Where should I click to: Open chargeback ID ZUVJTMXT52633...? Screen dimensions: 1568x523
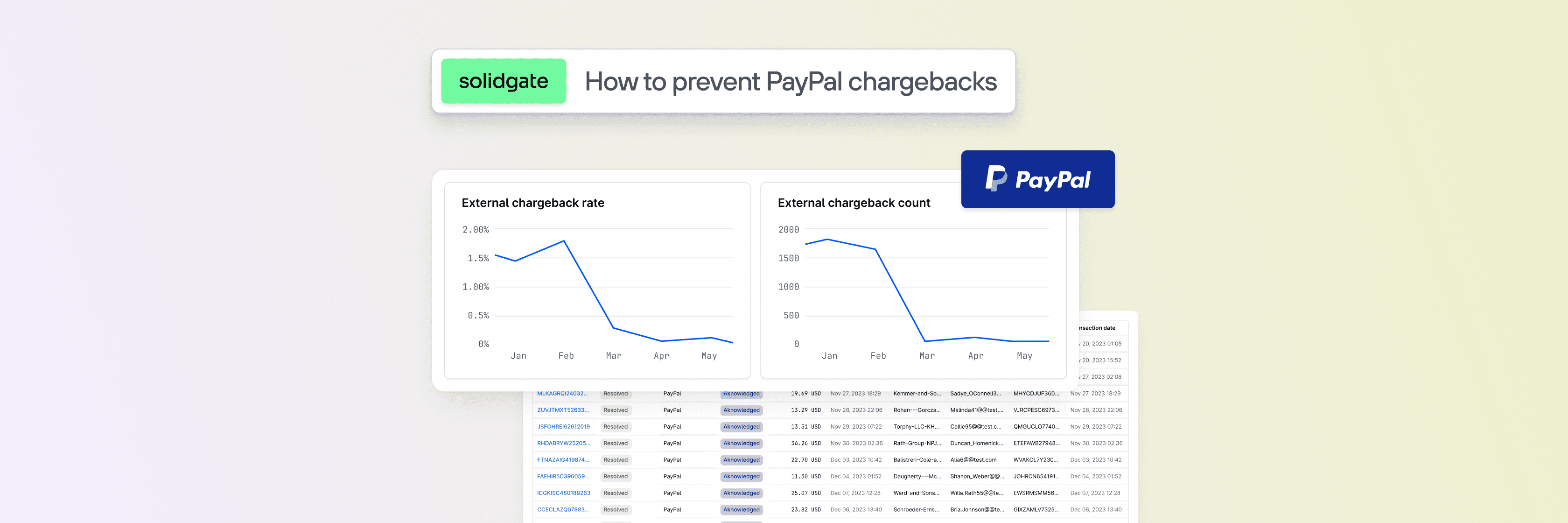tap(563, 410)
